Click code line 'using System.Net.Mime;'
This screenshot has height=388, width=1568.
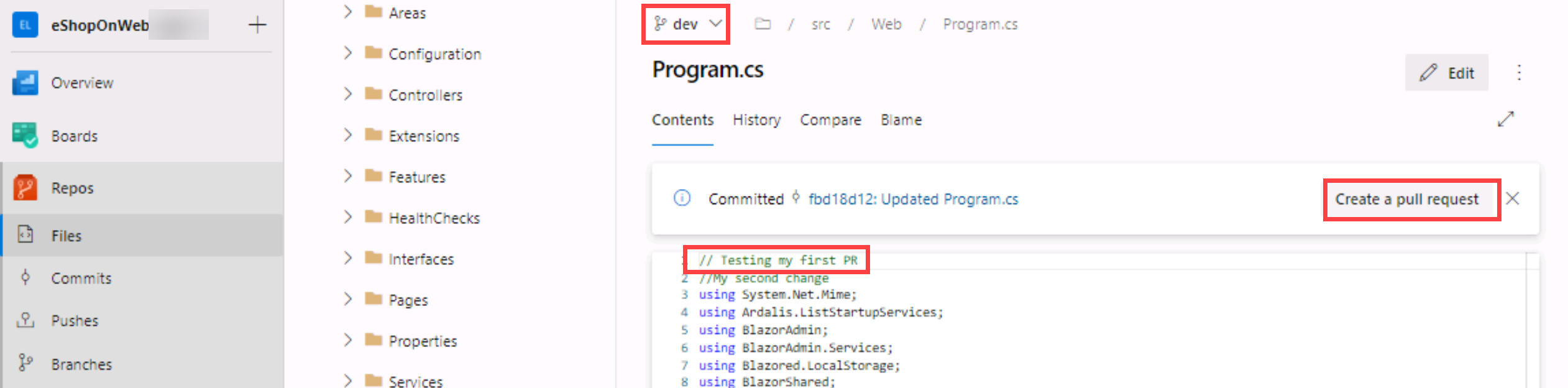pyautogui.click(x=777, y=295)
